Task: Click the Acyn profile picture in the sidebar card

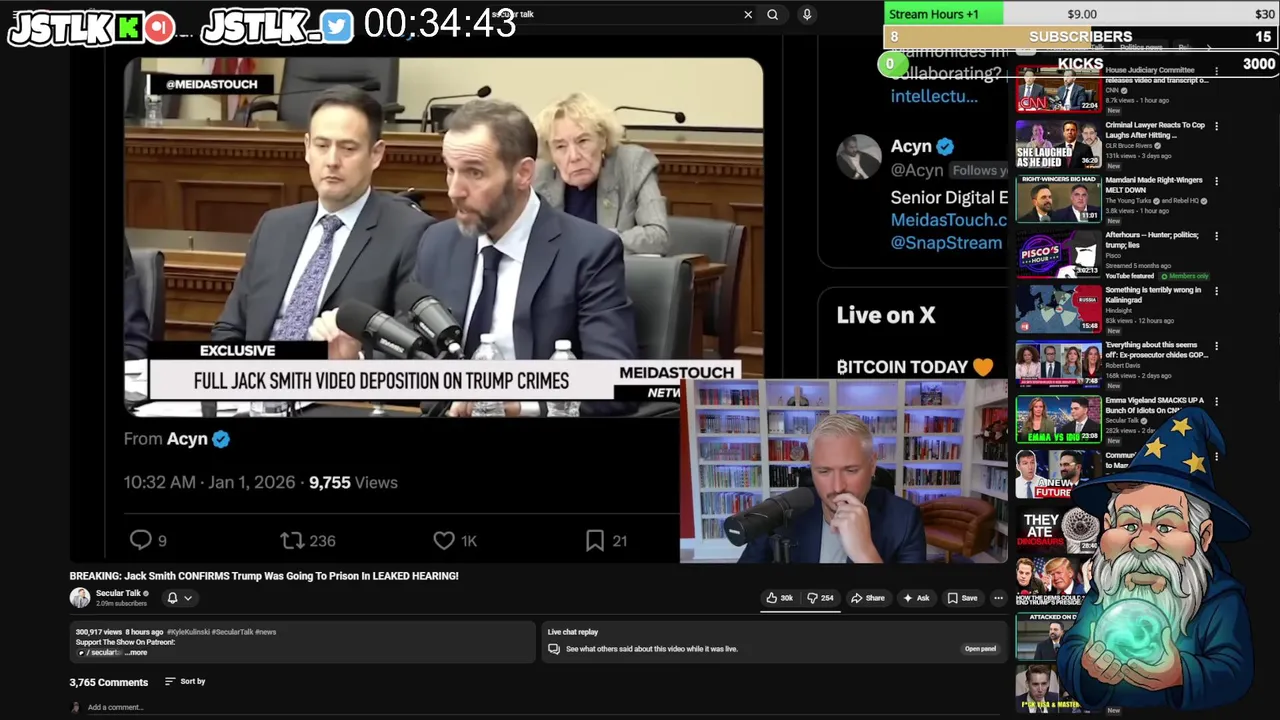Action: pos(859,157)
